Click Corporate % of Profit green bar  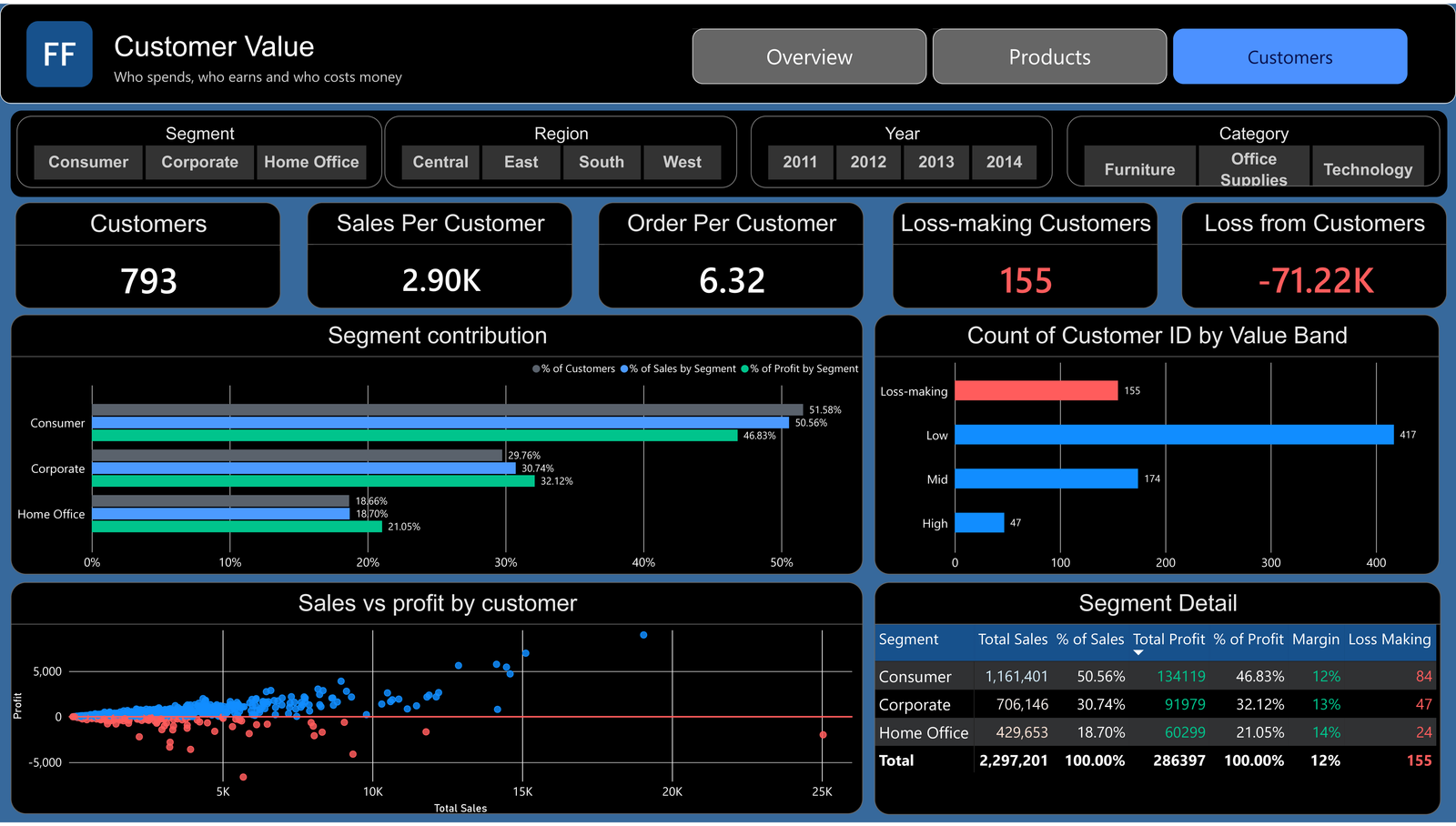(314, 481)
